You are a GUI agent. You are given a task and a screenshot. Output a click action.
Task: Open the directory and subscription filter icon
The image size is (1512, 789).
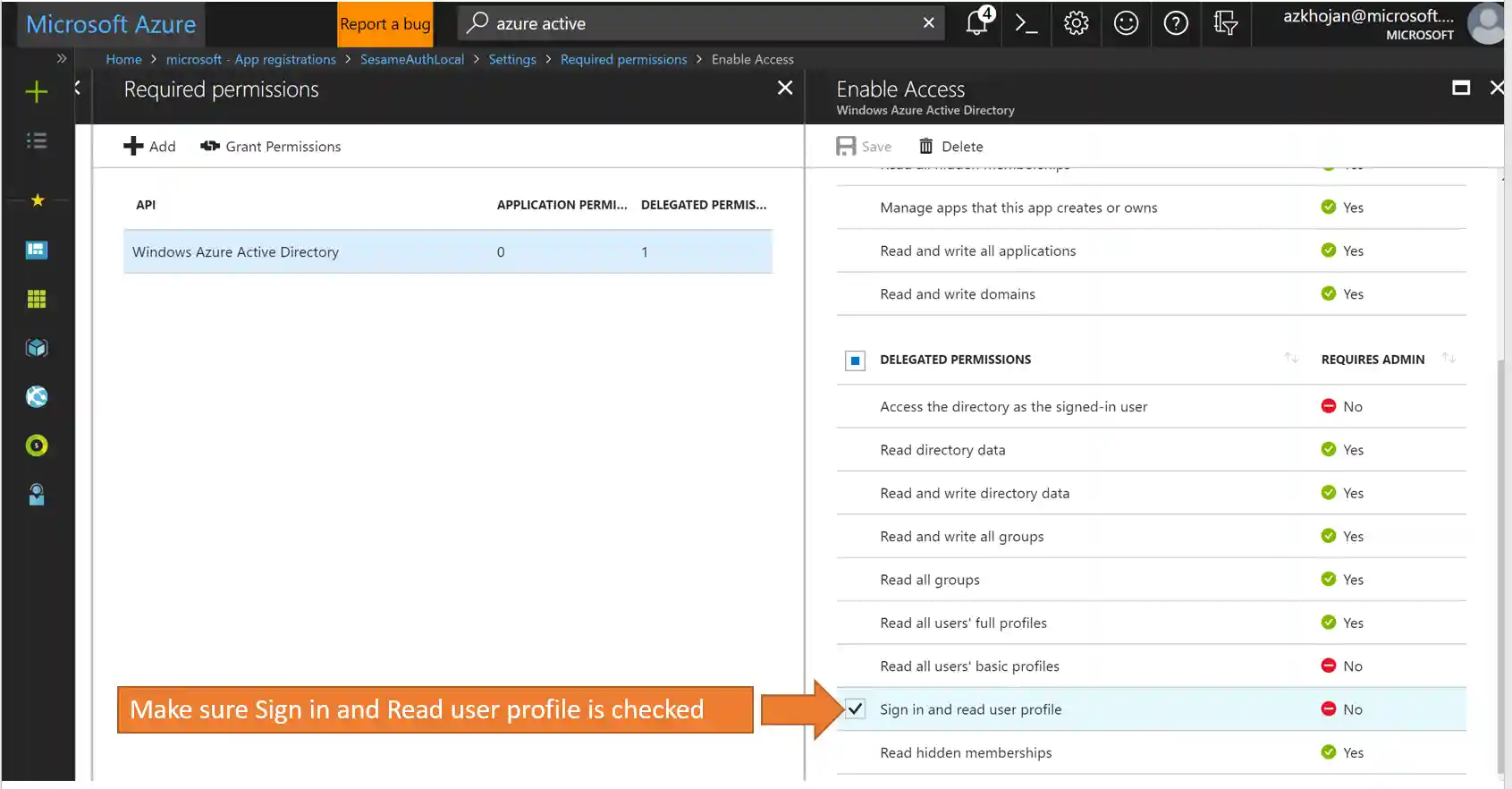coord(1225,23)
